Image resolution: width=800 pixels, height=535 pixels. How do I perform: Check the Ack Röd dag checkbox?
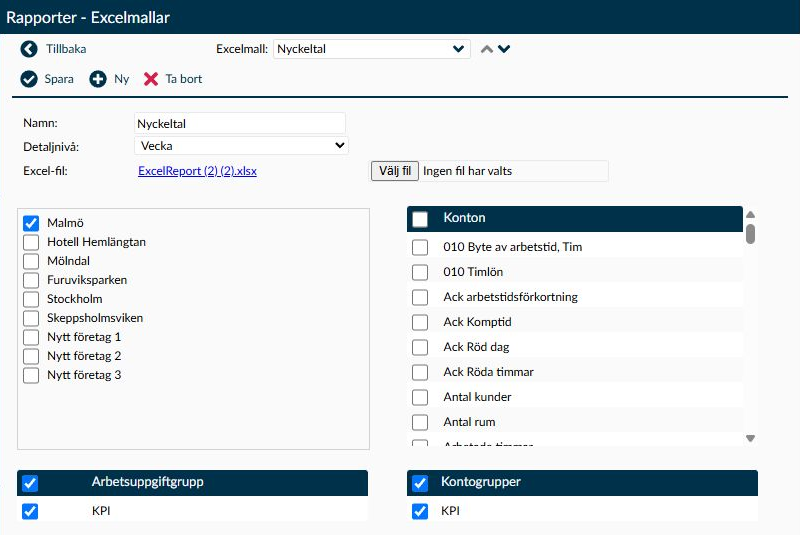point(420,347)
